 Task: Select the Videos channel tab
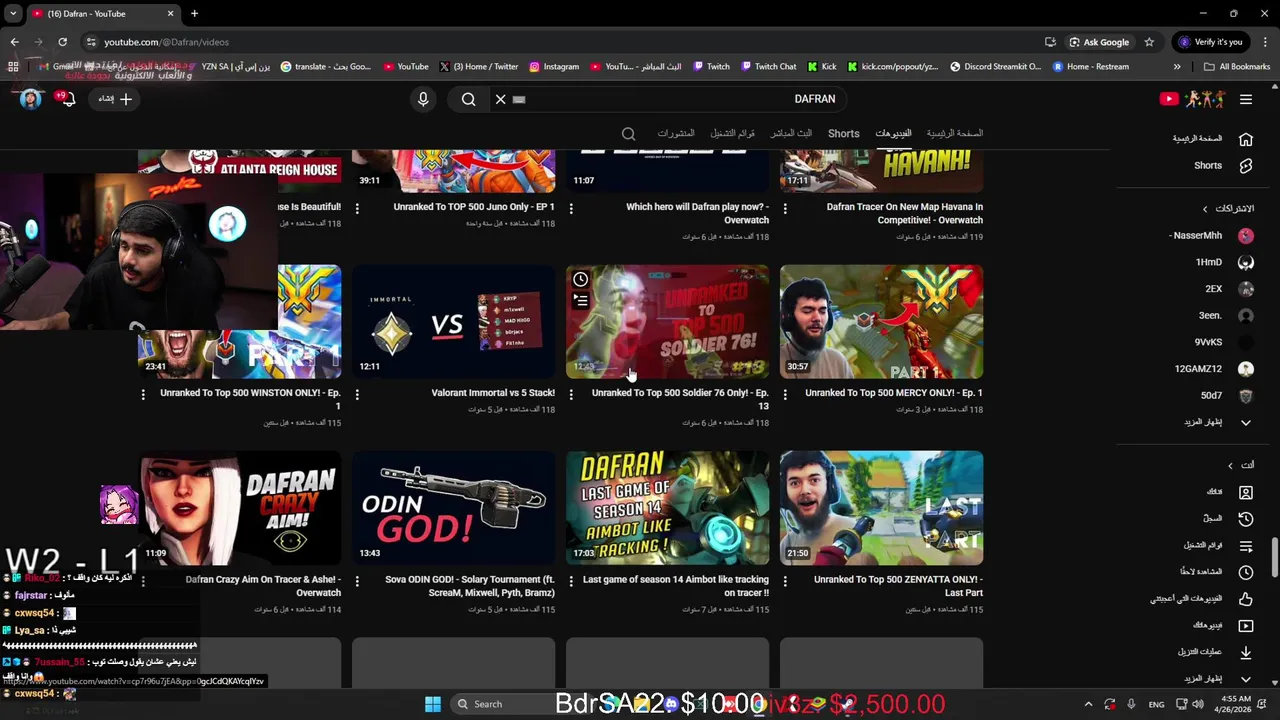tap(893, 134)
